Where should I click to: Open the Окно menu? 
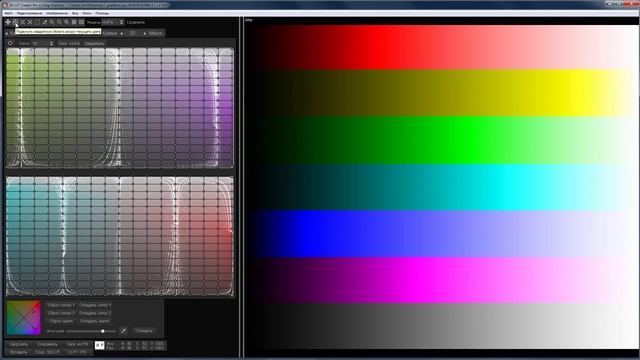(x=87, y=13)
